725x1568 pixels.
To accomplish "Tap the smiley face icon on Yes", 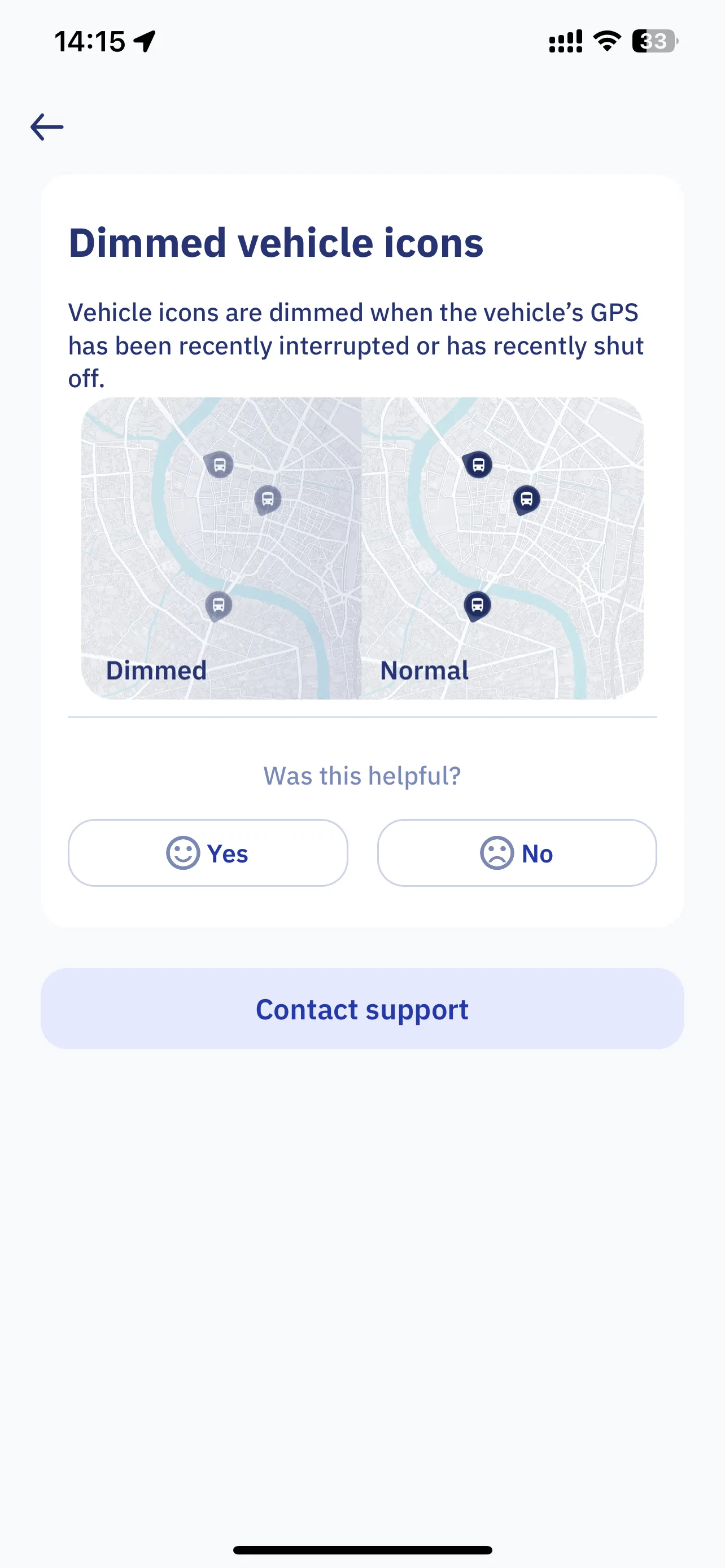I will 182,853.
